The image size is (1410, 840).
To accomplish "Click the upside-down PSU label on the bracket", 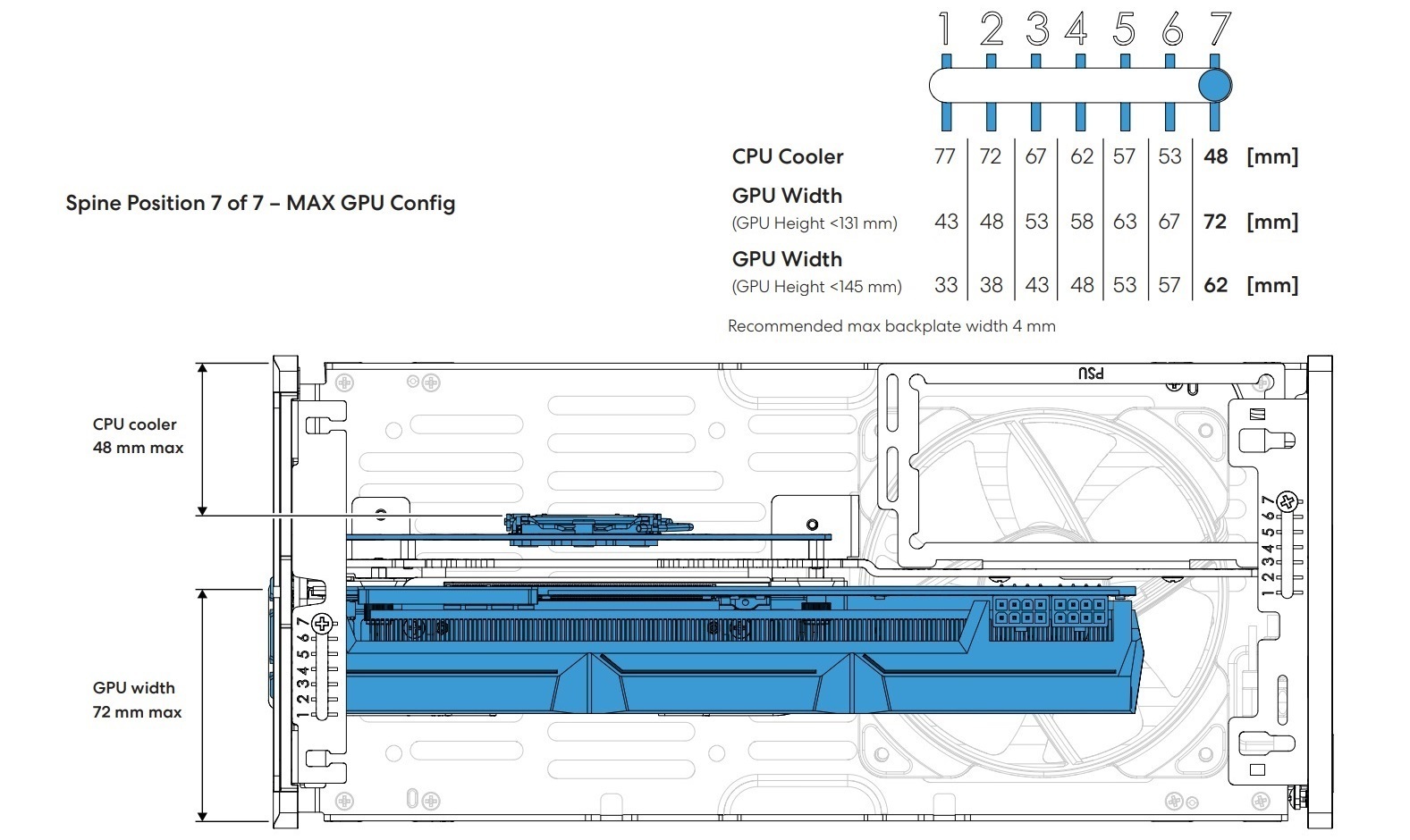I will coord(1091,373).
